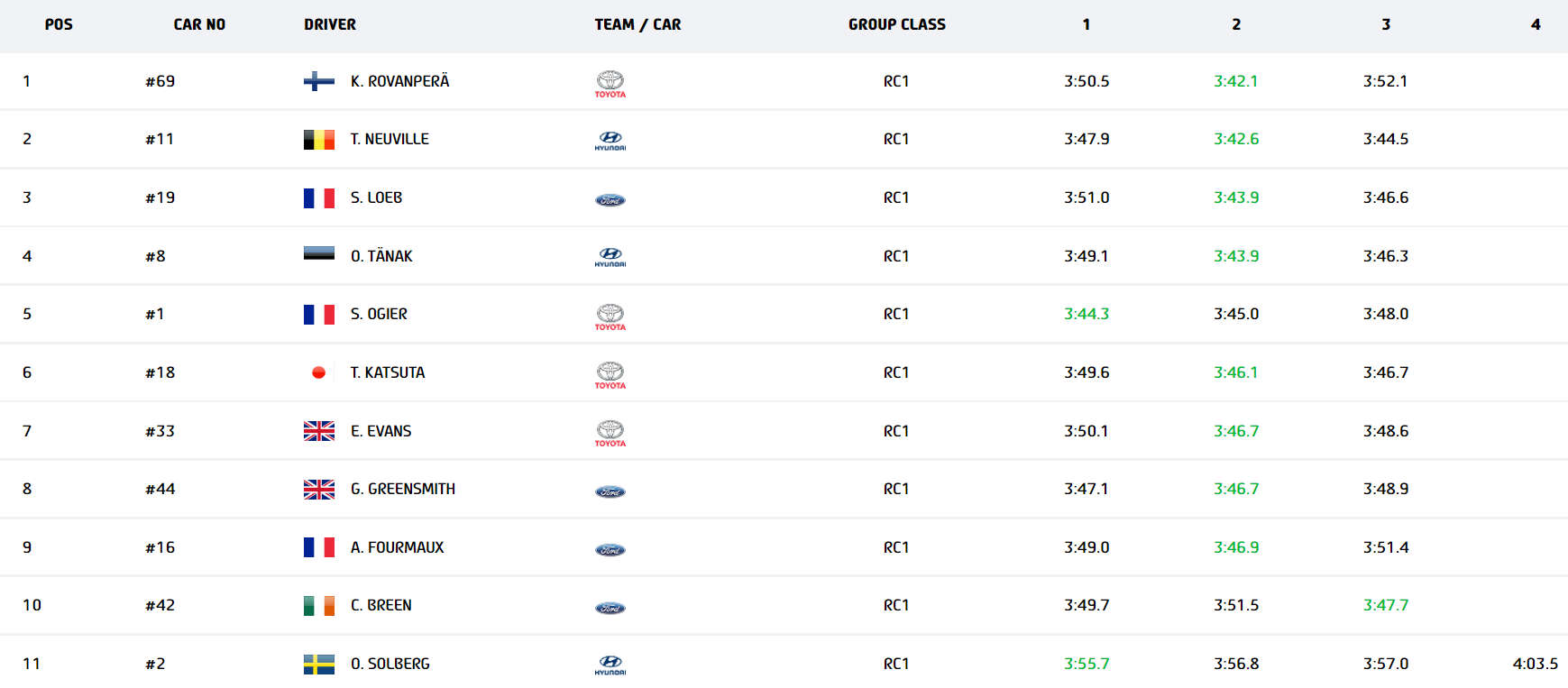
Task: Click the GROUP CLASS column header
Action: coord(896,24)
